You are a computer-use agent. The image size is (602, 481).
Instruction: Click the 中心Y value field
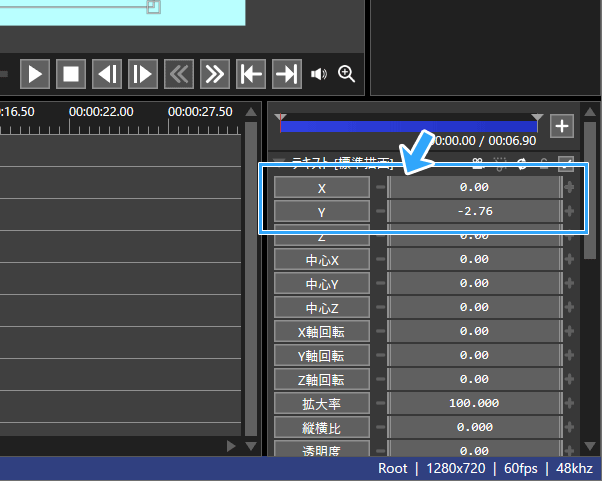pyautogui.click(x=475, y=283)
